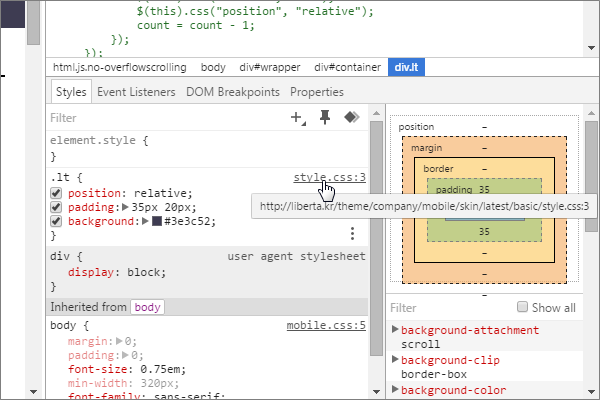The image size is (600, 400).
Task: Open color picker for #3e3c52 swatch
Action: point(157,221)
